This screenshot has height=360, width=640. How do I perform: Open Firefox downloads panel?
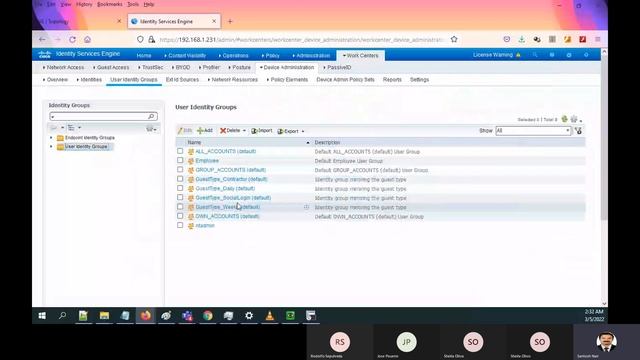pyautogui.click(x=522, y=39)
